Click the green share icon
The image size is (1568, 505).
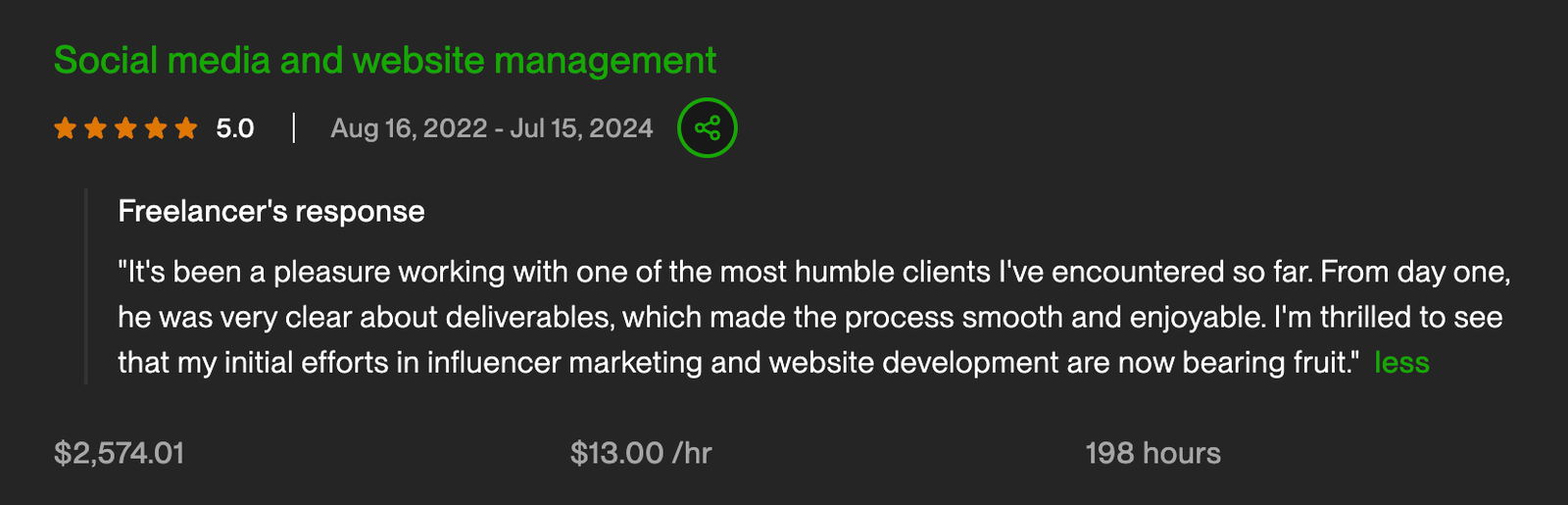coord(707,127)
